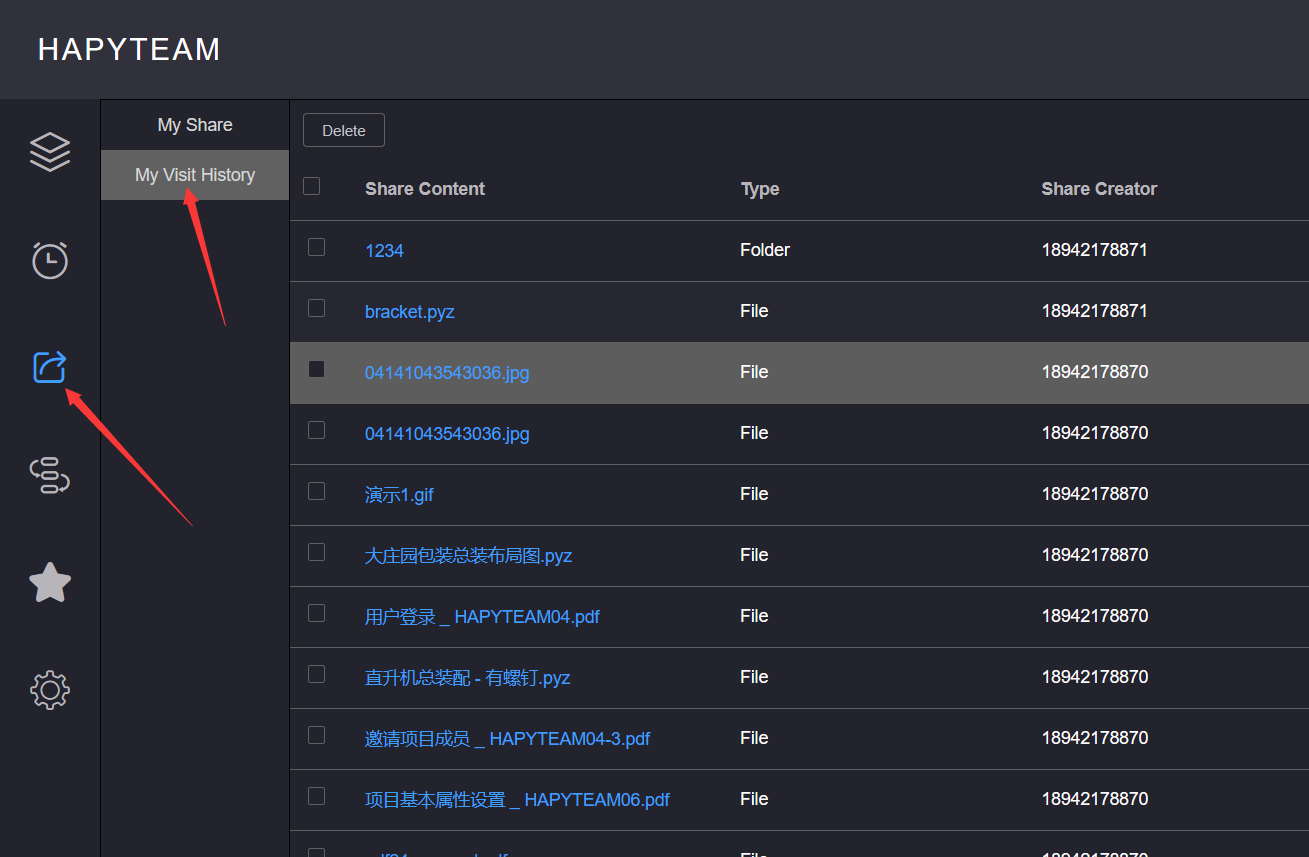
Task: Select the checkbox for 邀请项目成员 _ HAPYTEAM04-3.pdf
Action: 317,735
